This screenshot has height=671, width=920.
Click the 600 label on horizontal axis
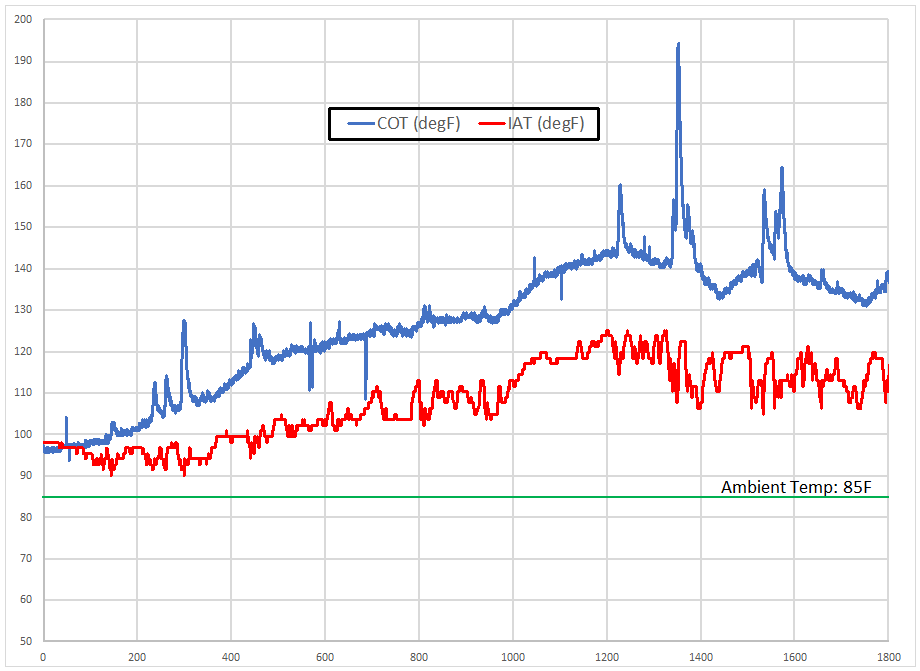[325, 657]
